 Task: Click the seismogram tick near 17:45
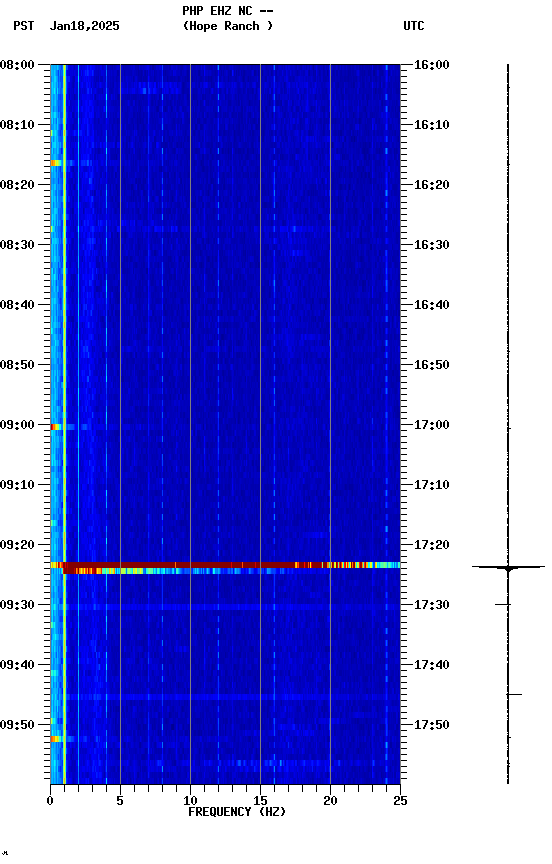coord(514,695)
